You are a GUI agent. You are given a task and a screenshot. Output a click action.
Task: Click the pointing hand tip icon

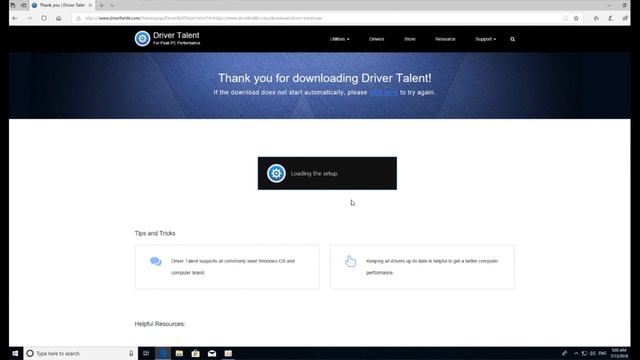[x=350, y=261]
